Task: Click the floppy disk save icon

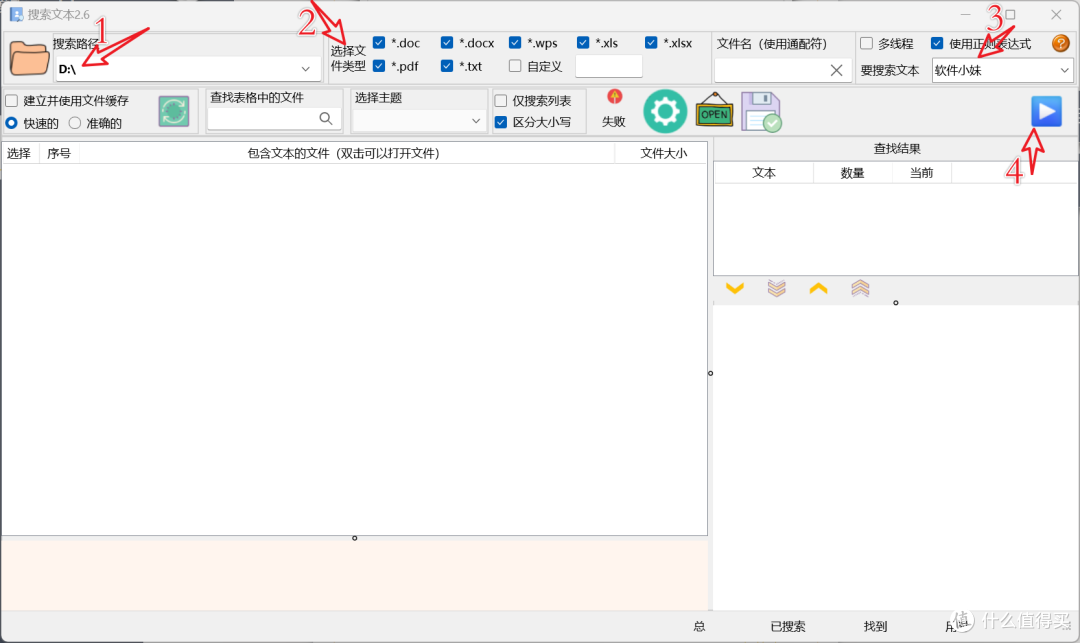Action: [x=761, y=112]
